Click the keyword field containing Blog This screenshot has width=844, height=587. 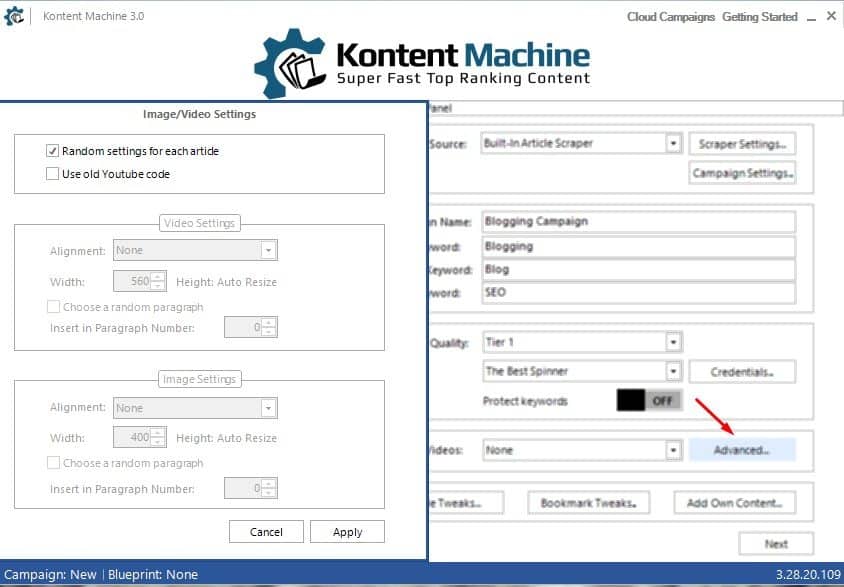tap(638, 270)
